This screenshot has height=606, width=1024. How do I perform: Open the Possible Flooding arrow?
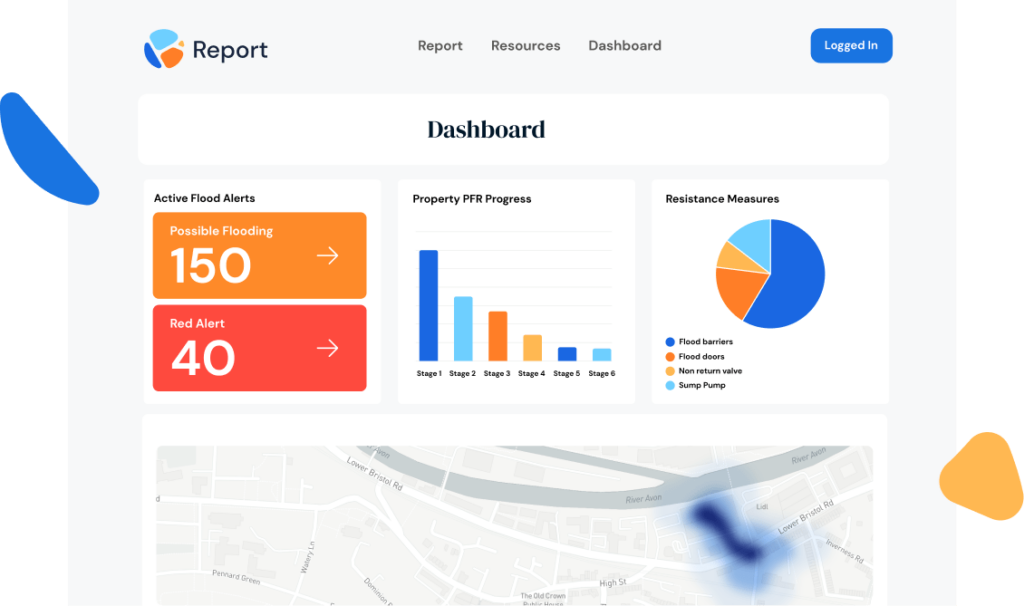[x=328, y=255]
